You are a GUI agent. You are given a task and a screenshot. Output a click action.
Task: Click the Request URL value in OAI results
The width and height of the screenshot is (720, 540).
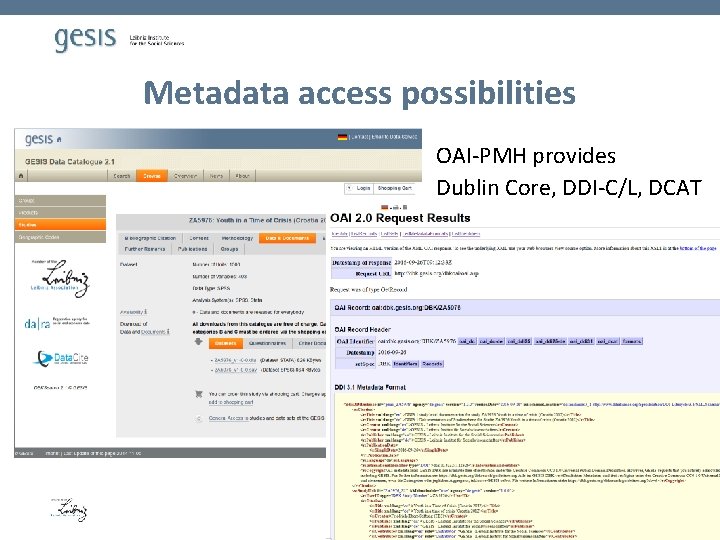point(436,273)
